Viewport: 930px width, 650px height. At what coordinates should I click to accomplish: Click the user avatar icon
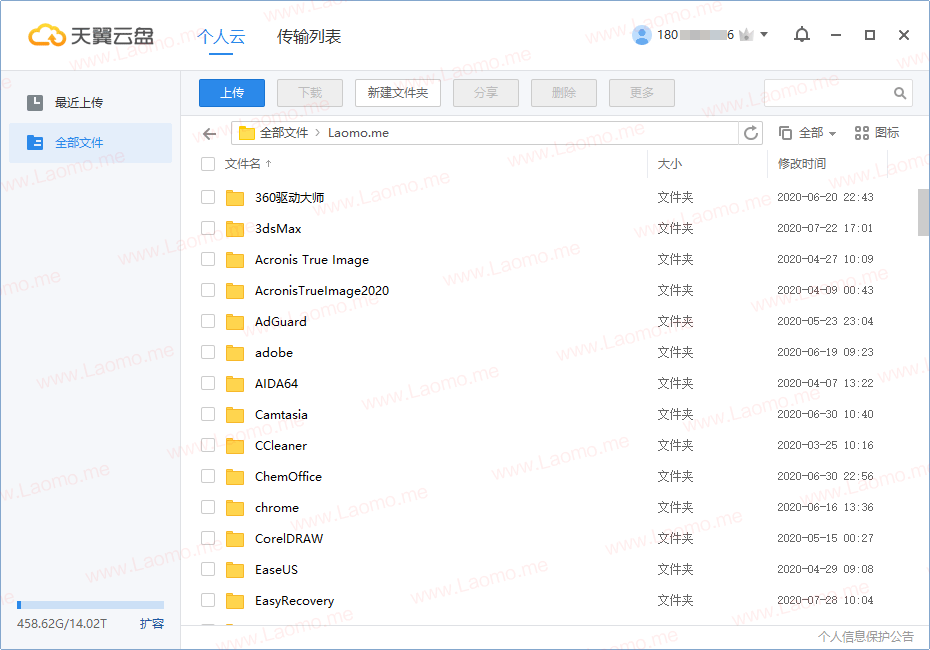point(642,35)
